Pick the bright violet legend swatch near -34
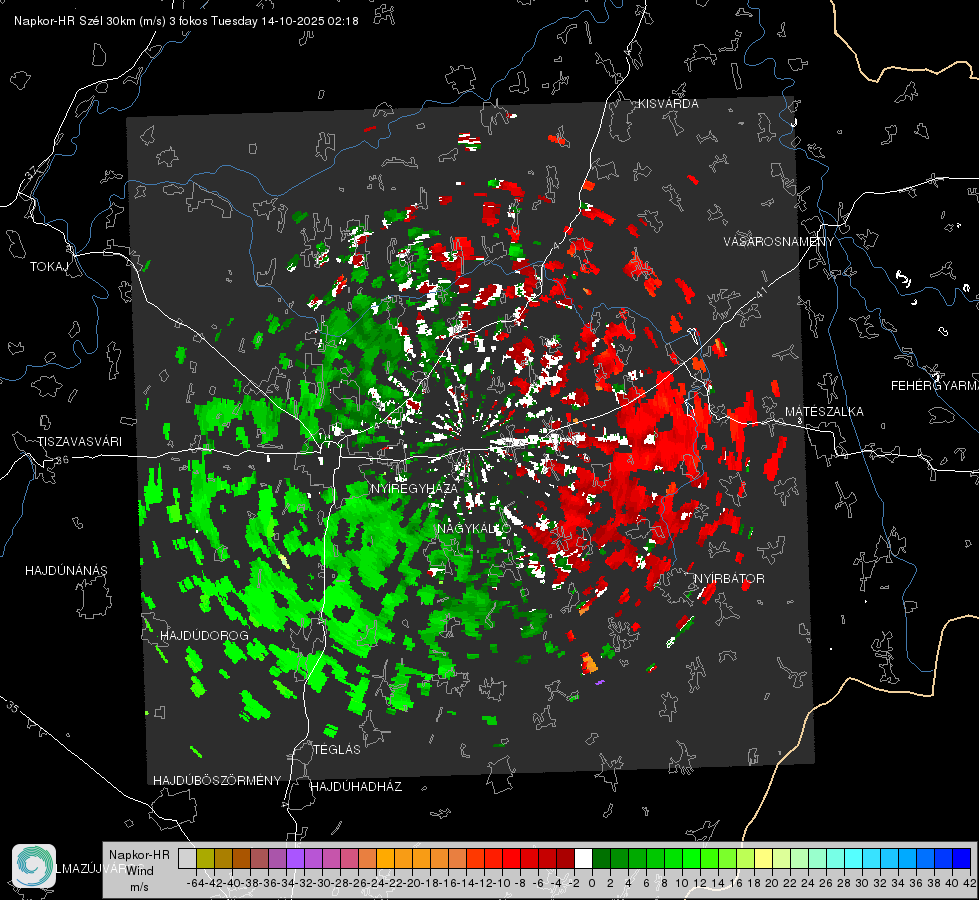979x900 pixels. pos(295,858)
